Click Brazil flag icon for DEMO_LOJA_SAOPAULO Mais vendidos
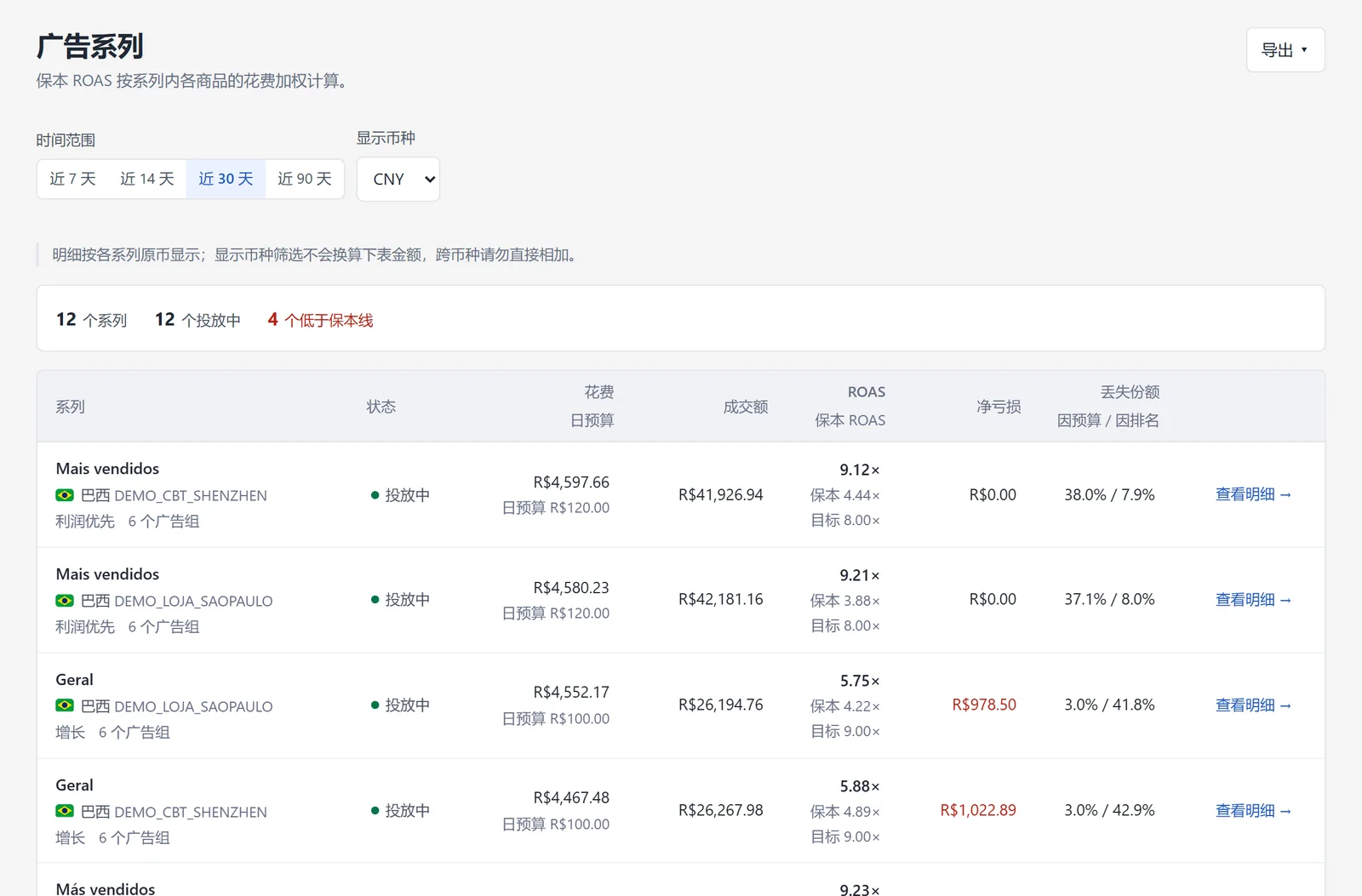Viewport: 1362px width, 896px height. [65, 601]
